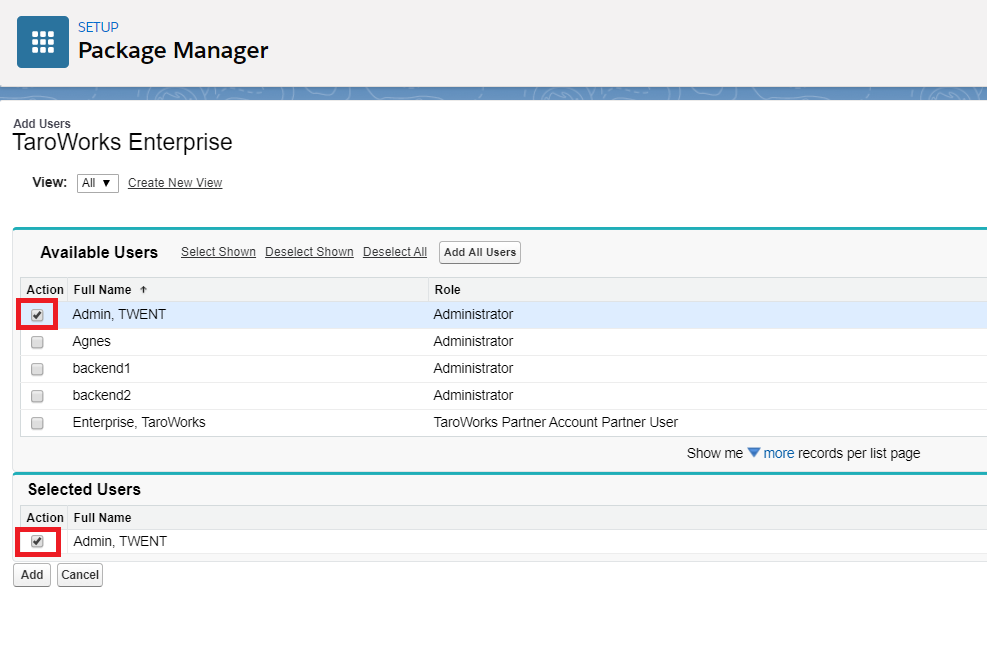Screen dimensions: 987x649
Task: Click Select Shown link
Action: (x=218, y=252)
